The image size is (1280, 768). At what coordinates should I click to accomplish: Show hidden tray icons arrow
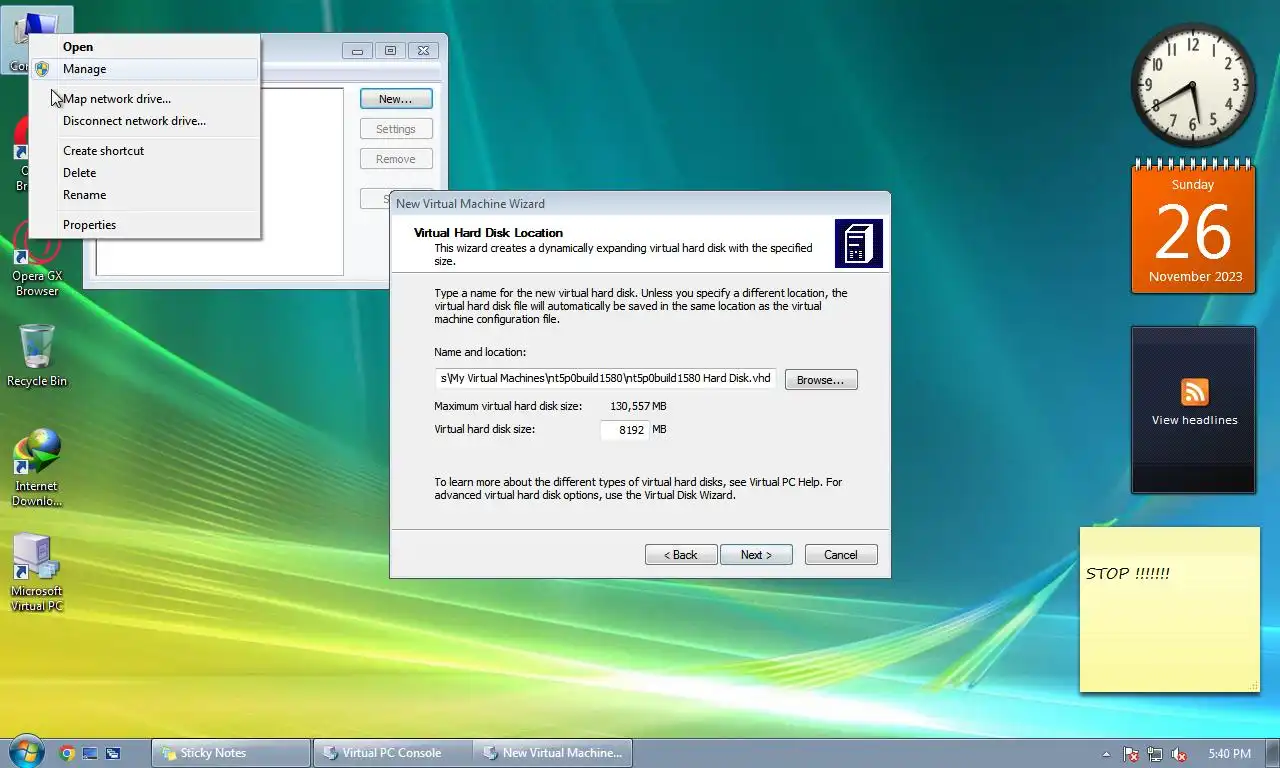tap(1106, 754)
